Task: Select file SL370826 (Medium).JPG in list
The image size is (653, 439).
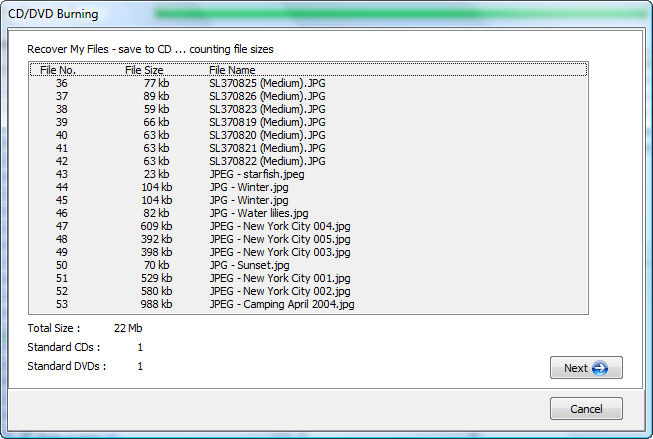Action: (267, 96)
